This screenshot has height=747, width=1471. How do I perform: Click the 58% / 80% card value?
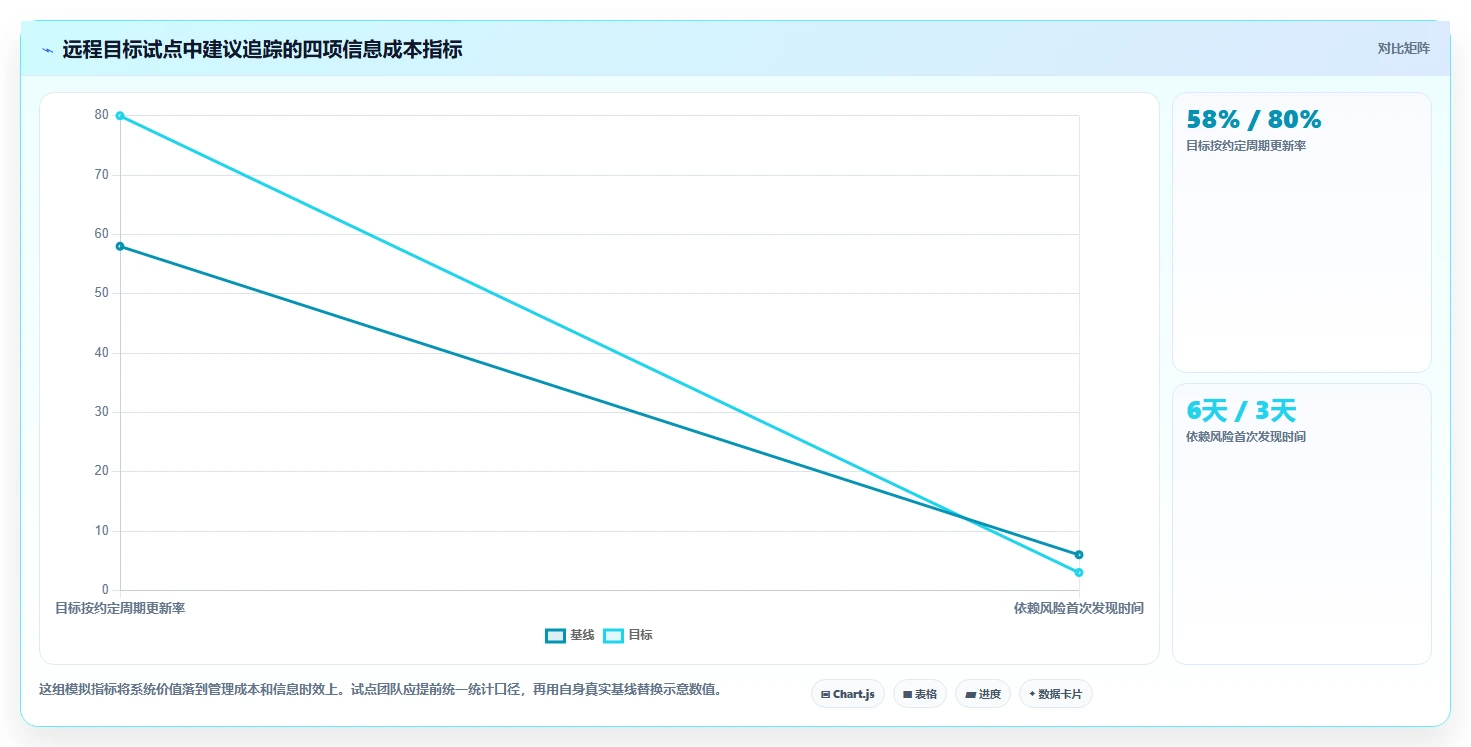coord(1253,120)
